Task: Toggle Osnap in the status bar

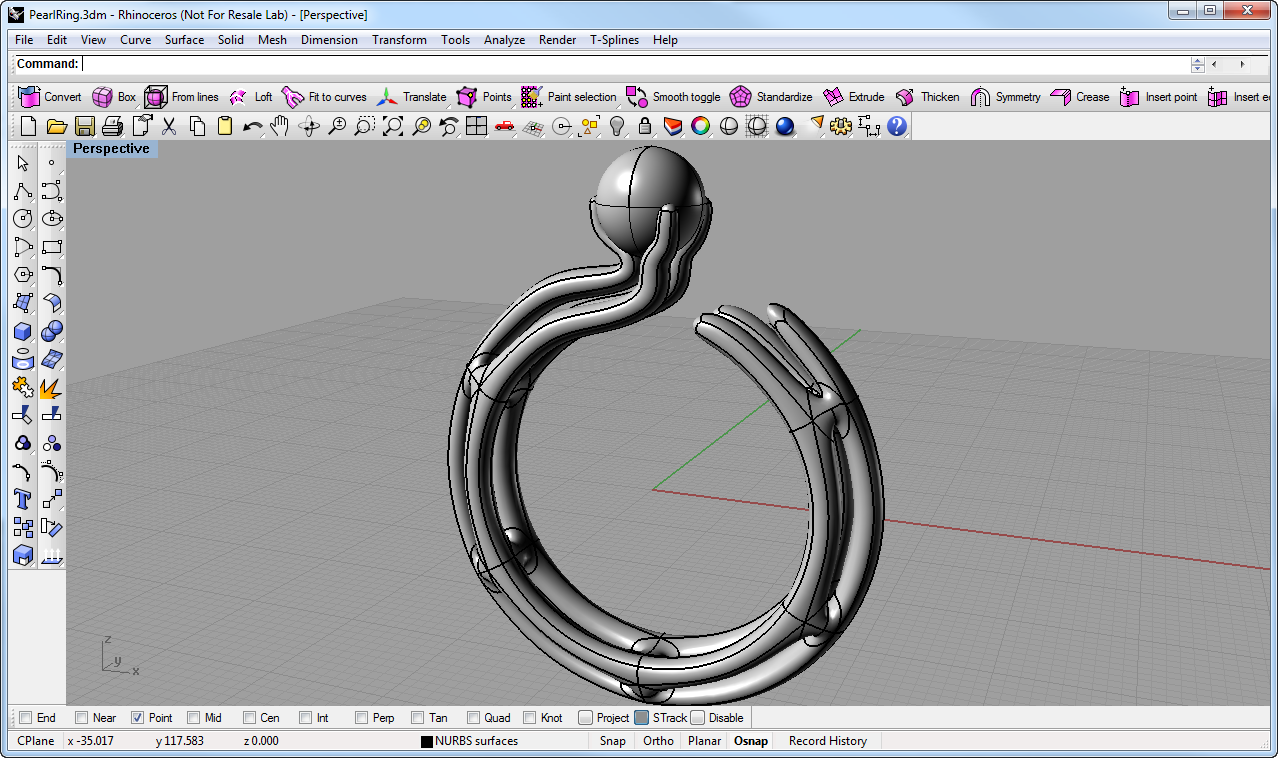Action: tap(751, 741)
